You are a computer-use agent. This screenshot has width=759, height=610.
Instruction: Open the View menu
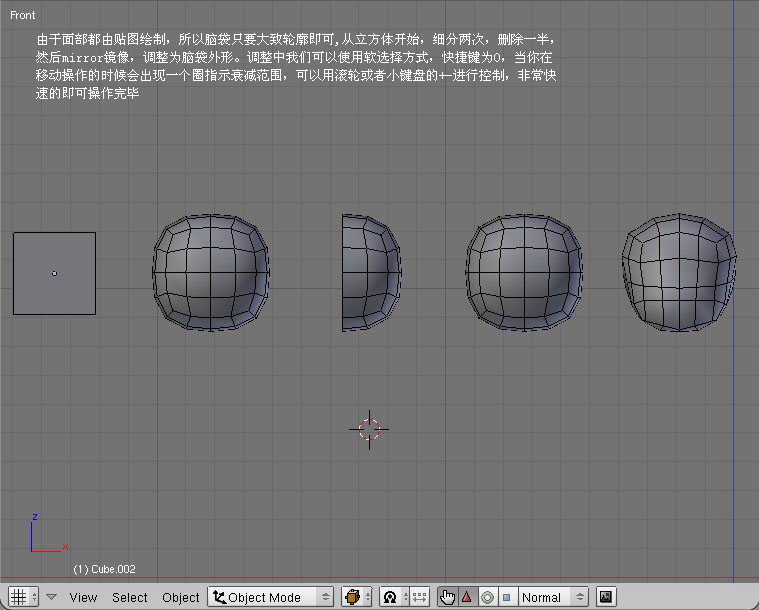pyautogui.click(x=83, y=597)
